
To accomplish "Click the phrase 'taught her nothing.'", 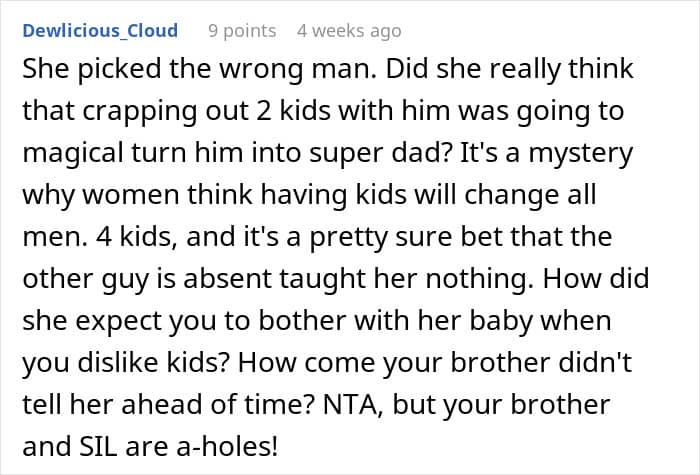I will pos(407,279).
